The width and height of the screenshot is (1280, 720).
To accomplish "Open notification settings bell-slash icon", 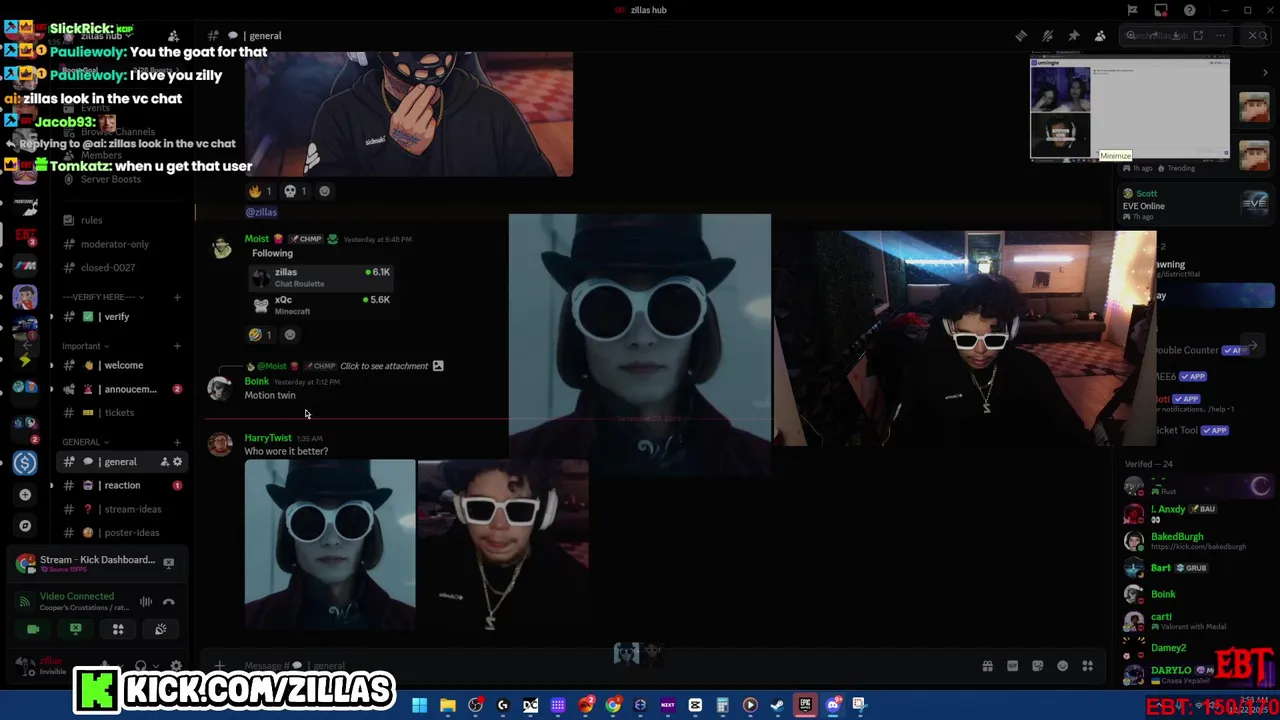I will 1047,36.
